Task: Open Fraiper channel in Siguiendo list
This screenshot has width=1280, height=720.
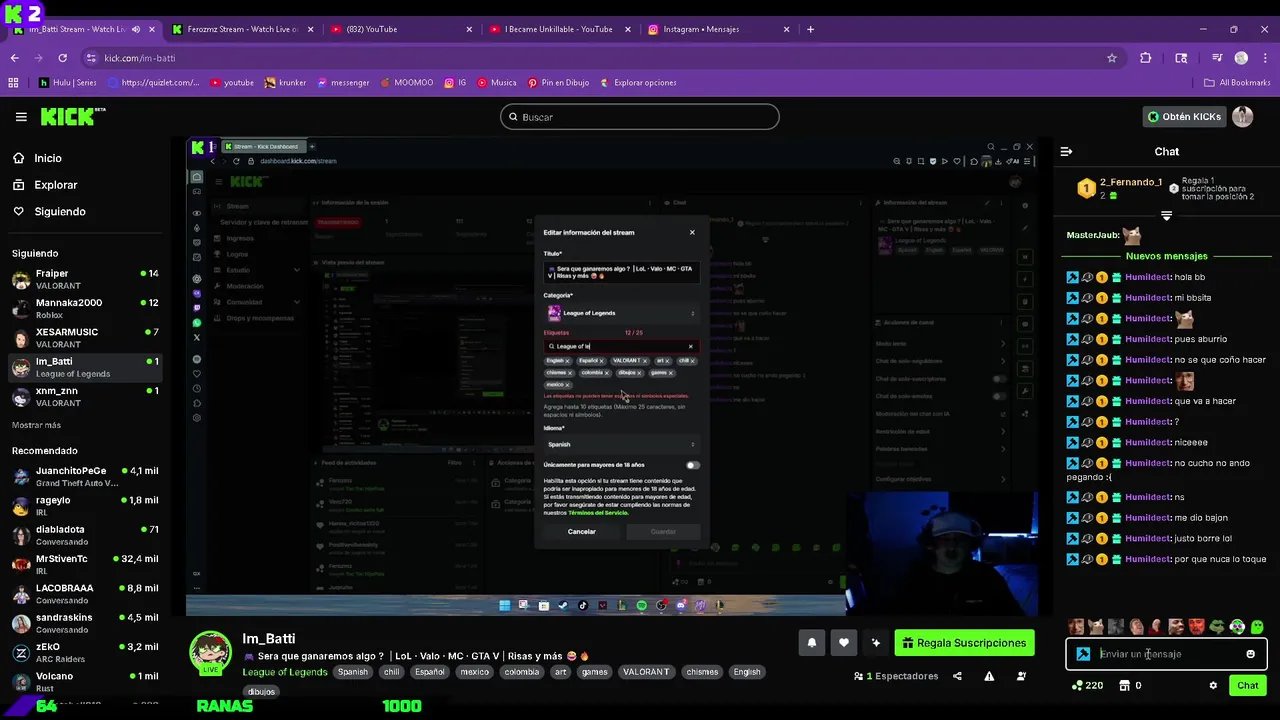Action: click(84, 279)
